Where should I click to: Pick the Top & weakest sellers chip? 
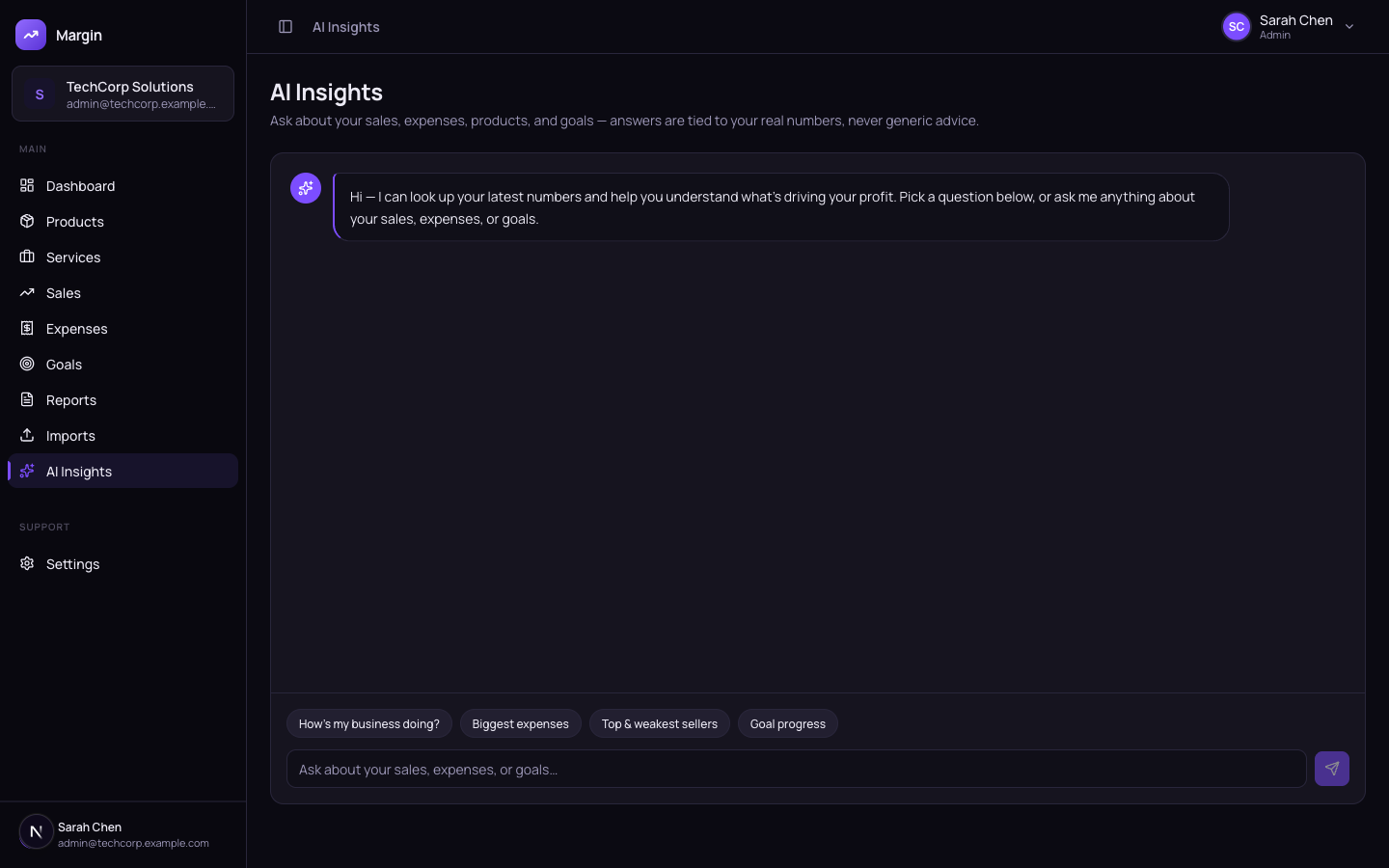coord(660,723)
